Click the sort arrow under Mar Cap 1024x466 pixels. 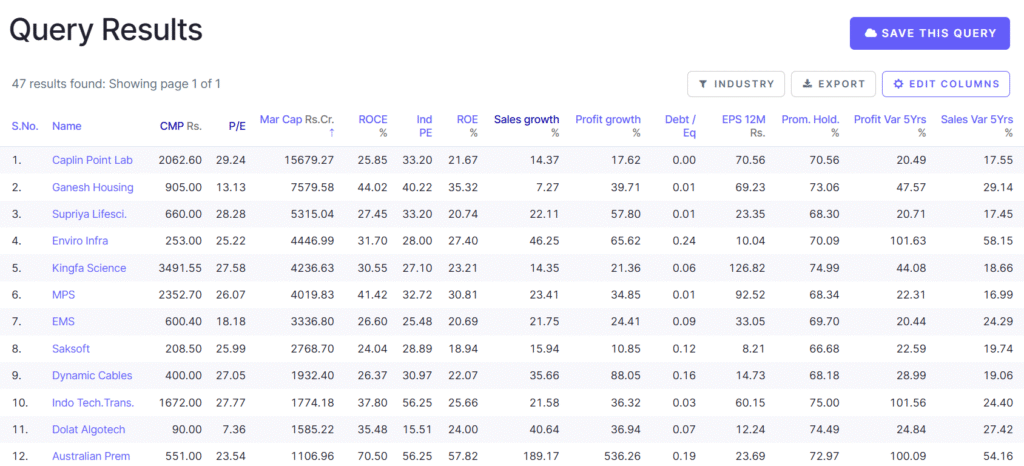click(331, 132)
